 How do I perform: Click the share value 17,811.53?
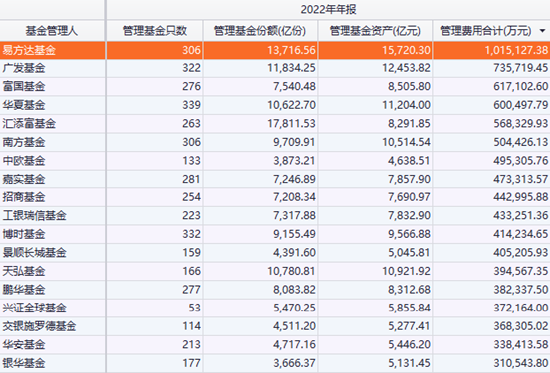[x=291, y=124]
